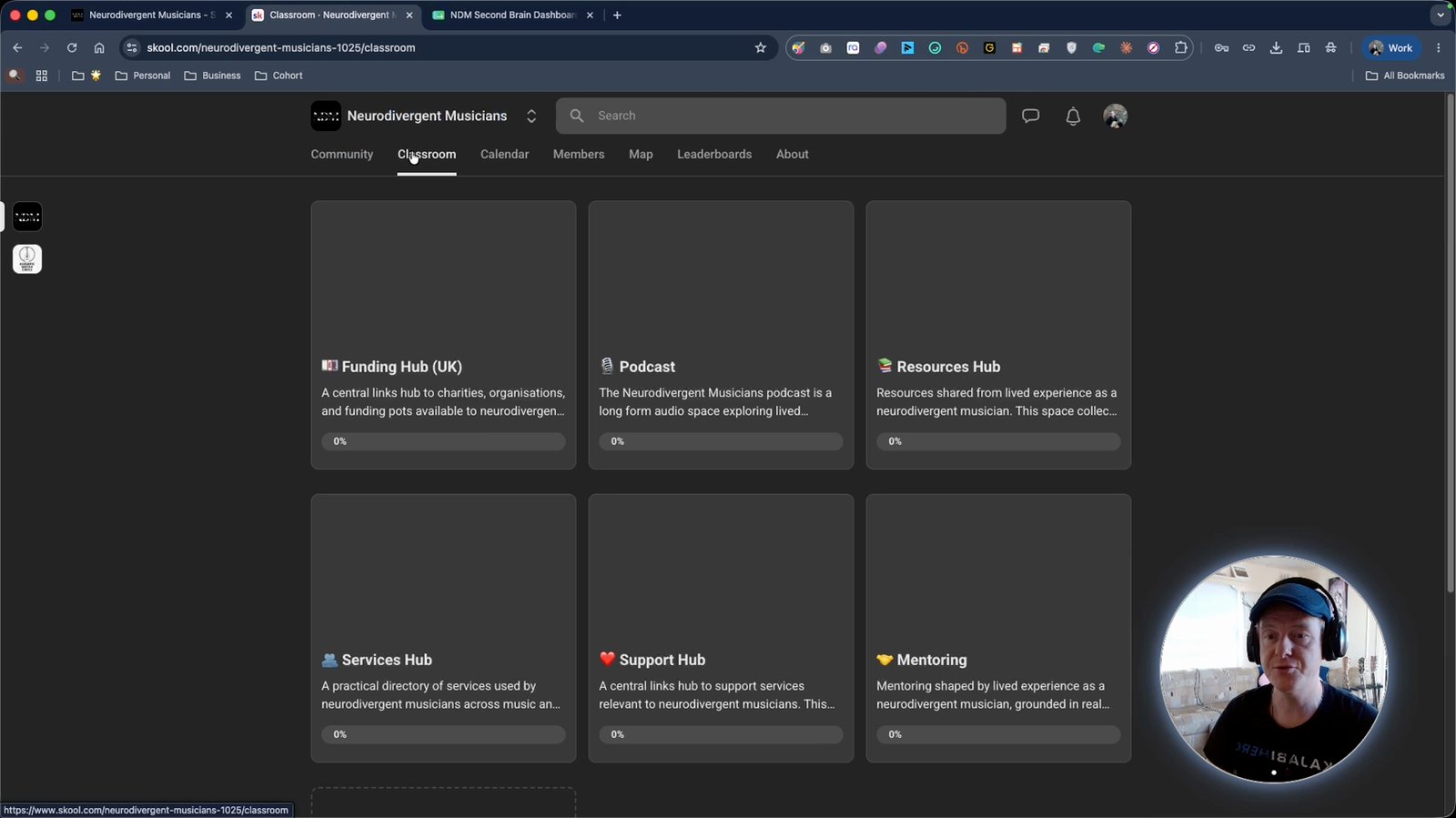Image resolution: width=1456 pixels, height=818 pixels.
Task: Open the Work profile menu
Action: pyautogui.click(x=1391, y=48)
